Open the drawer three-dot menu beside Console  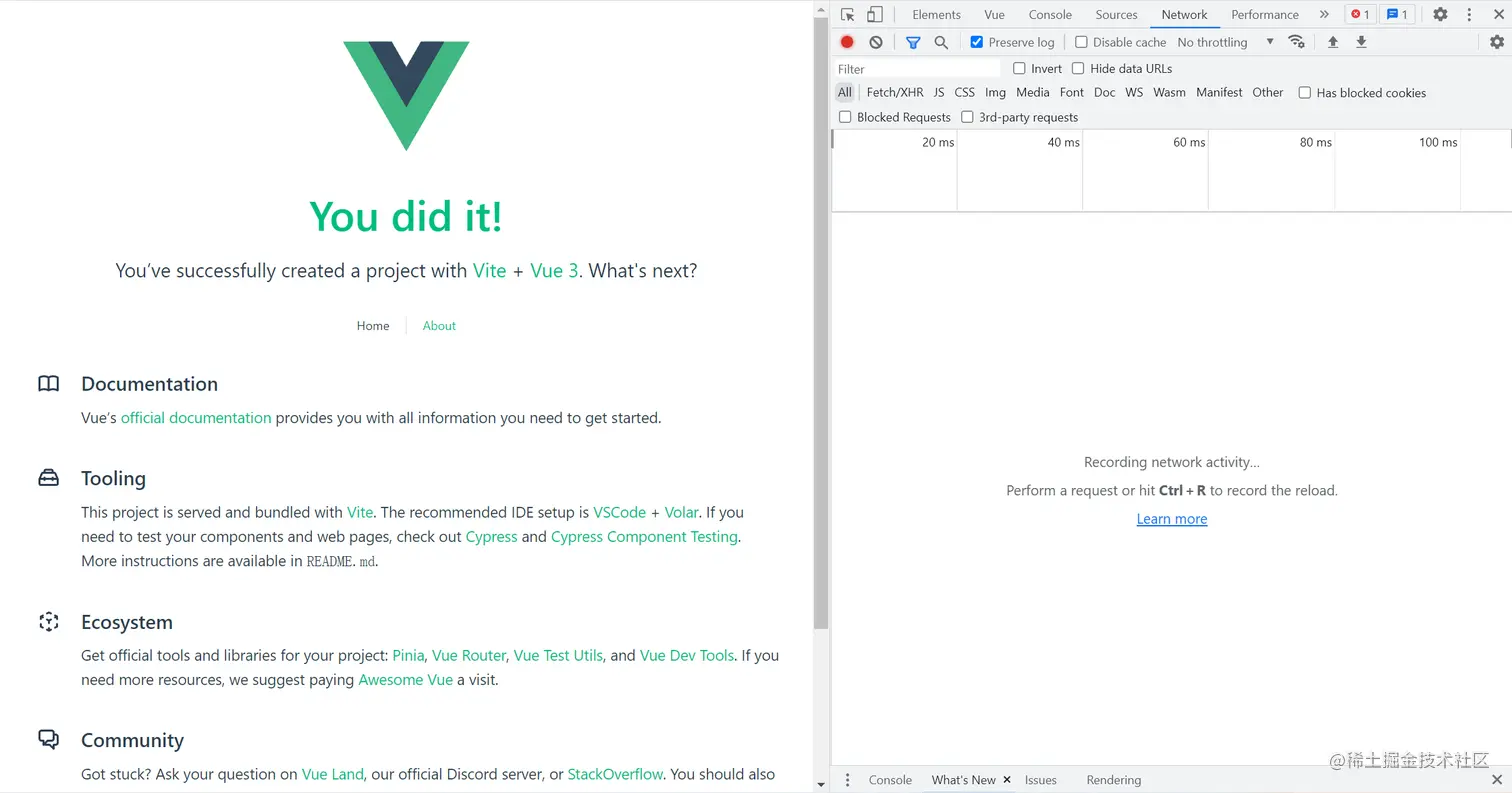(848, 780)
